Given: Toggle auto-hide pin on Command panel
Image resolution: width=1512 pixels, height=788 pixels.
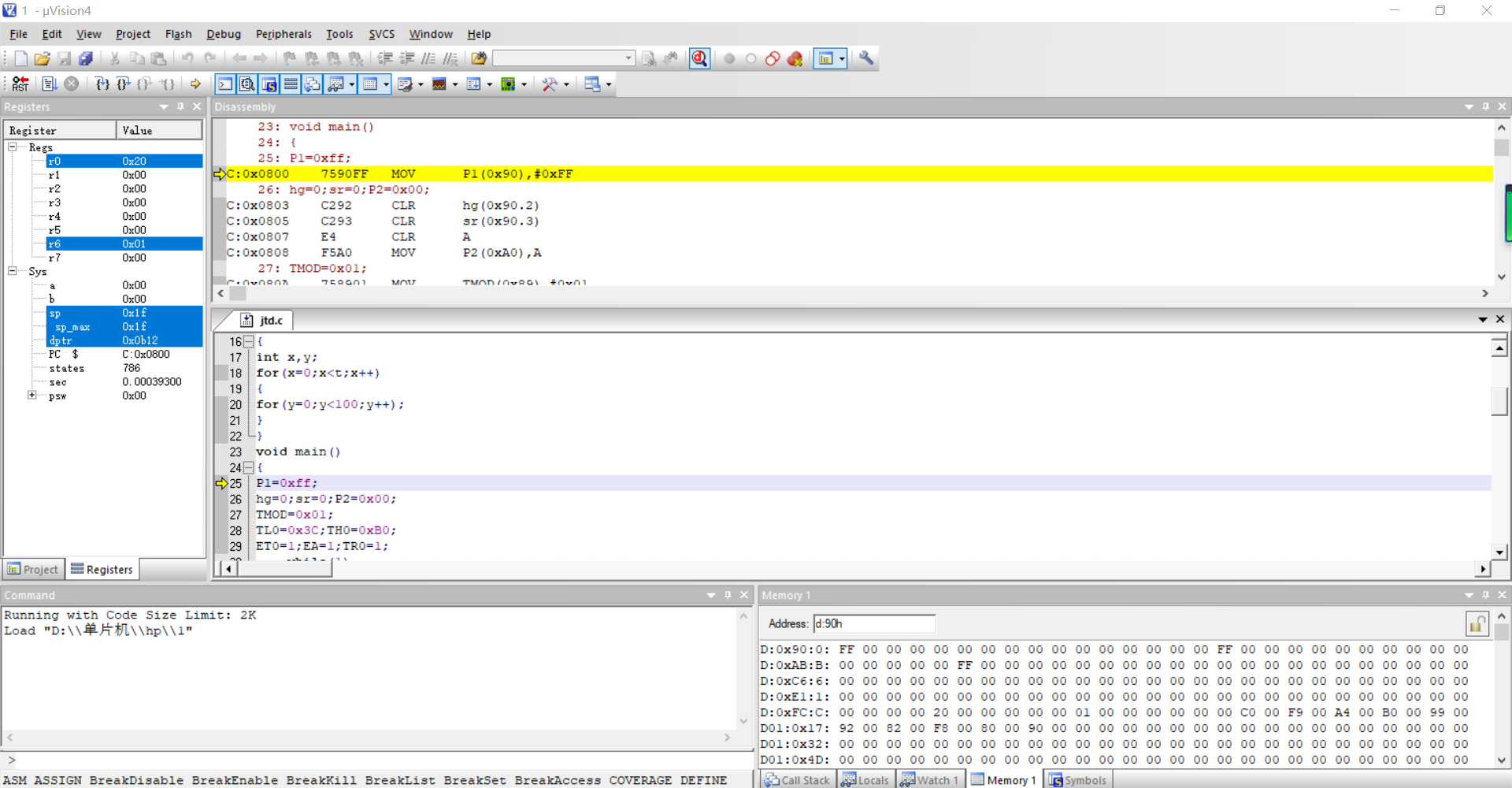Looking at the screenshot, I should coord(728,595).
